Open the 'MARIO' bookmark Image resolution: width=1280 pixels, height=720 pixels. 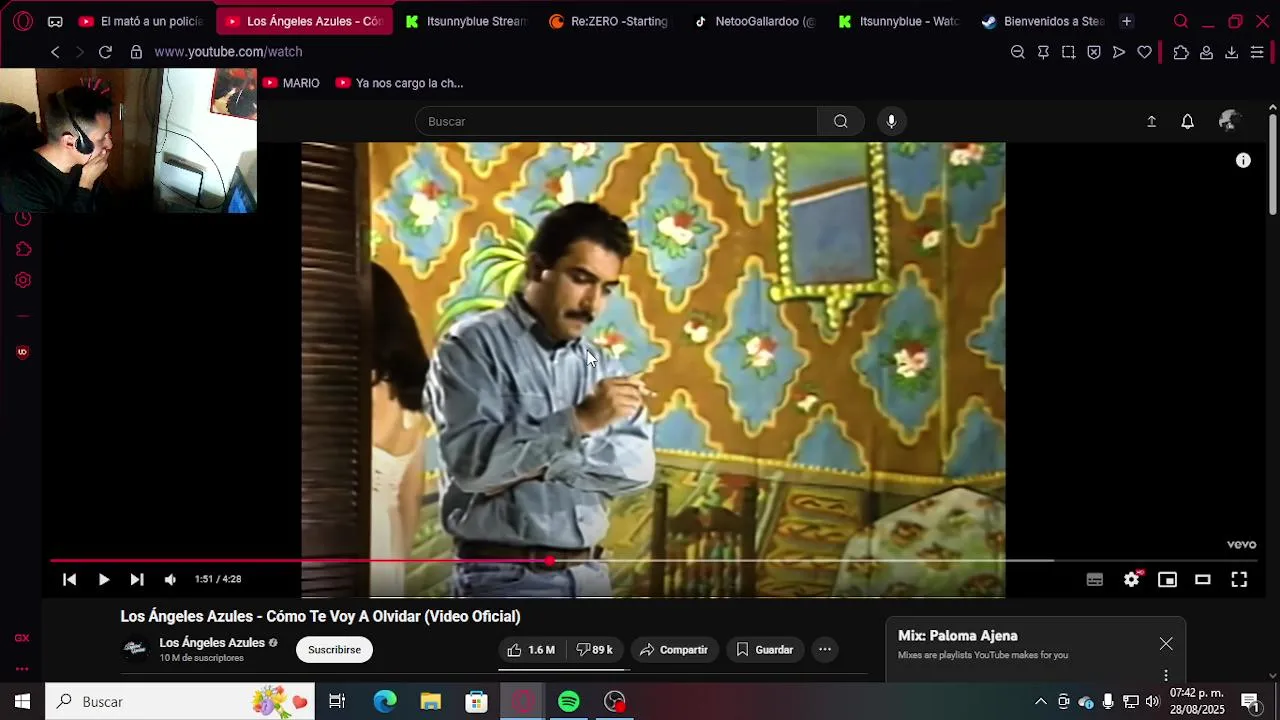(291, 83)
